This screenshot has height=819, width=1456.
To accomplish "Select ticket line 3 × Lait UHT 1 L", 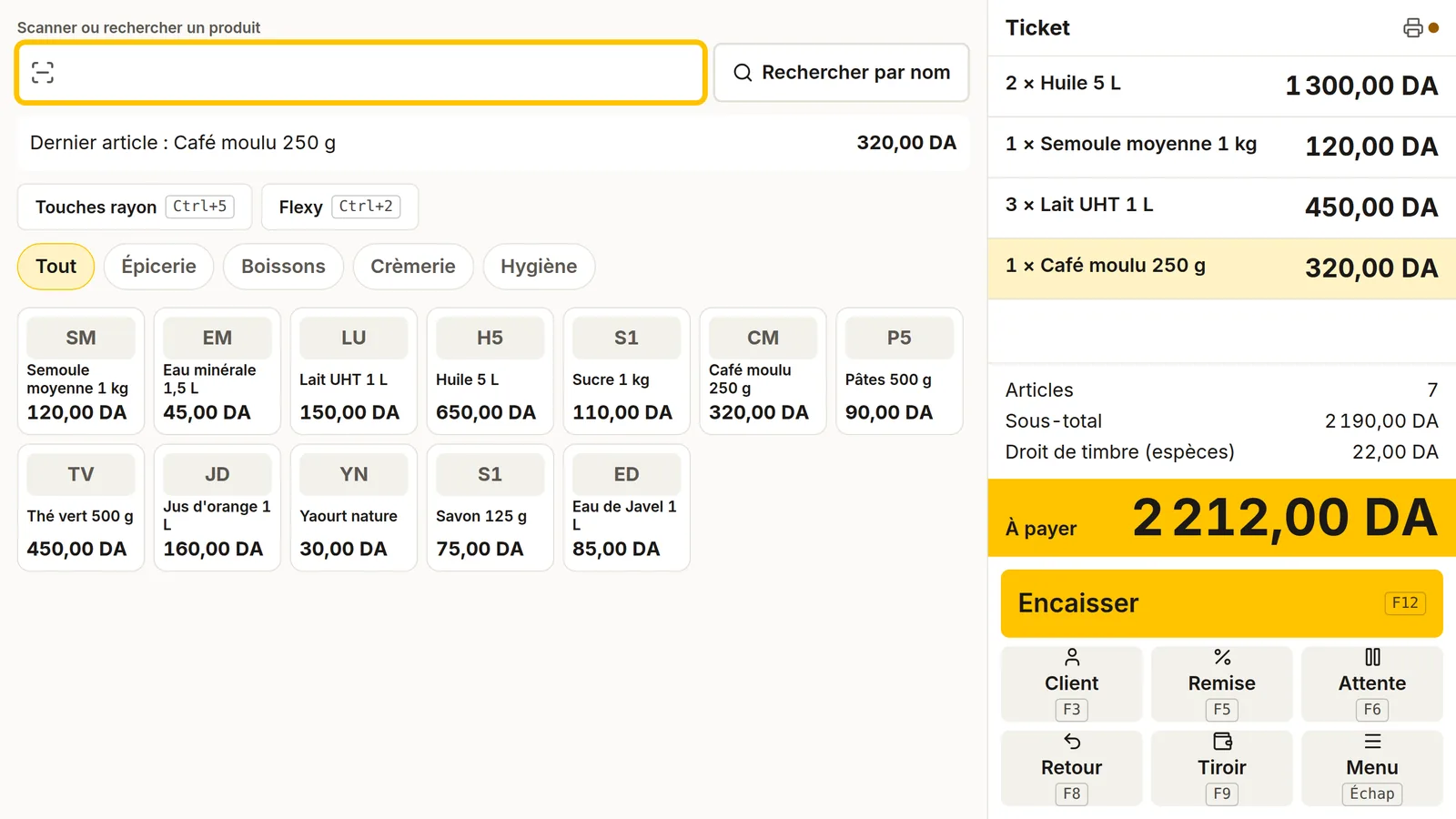I will coord(1222,207).
